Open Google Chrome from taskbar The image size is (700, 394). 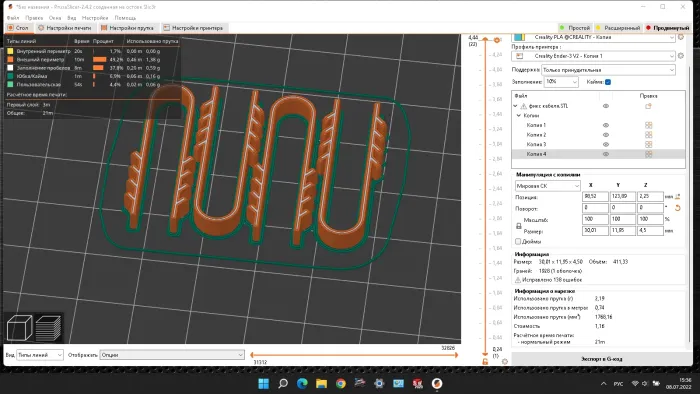(x=341, y=383)
